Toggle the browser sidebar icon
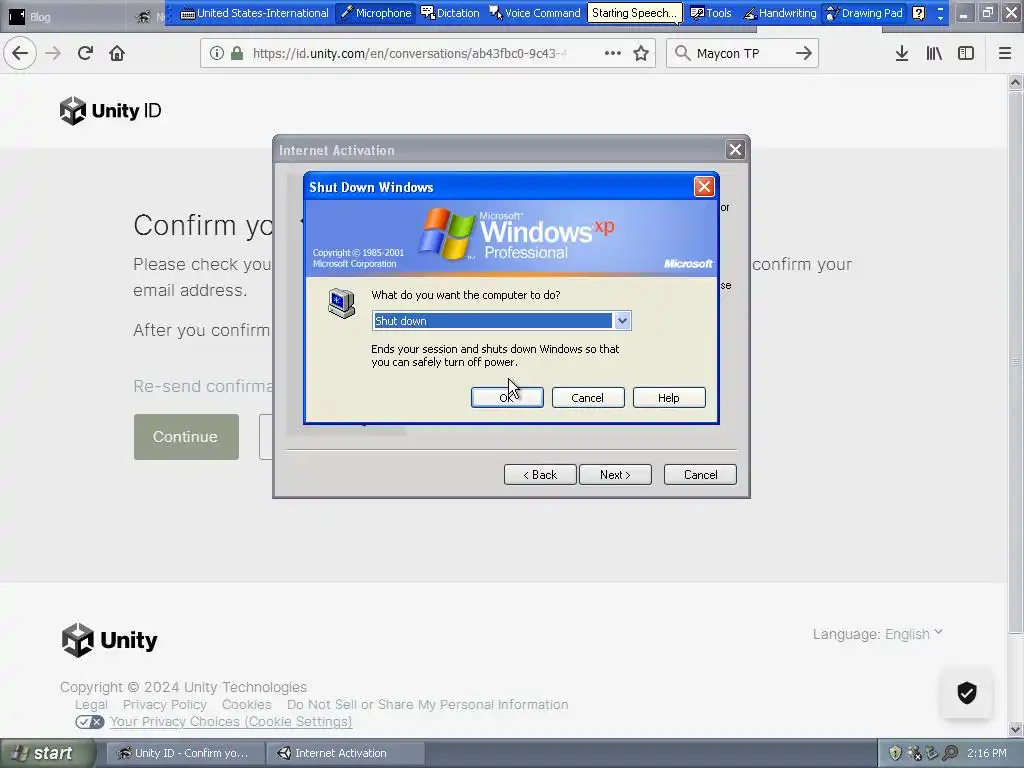Screen dimensions: 1024x768 pos(966,53)
